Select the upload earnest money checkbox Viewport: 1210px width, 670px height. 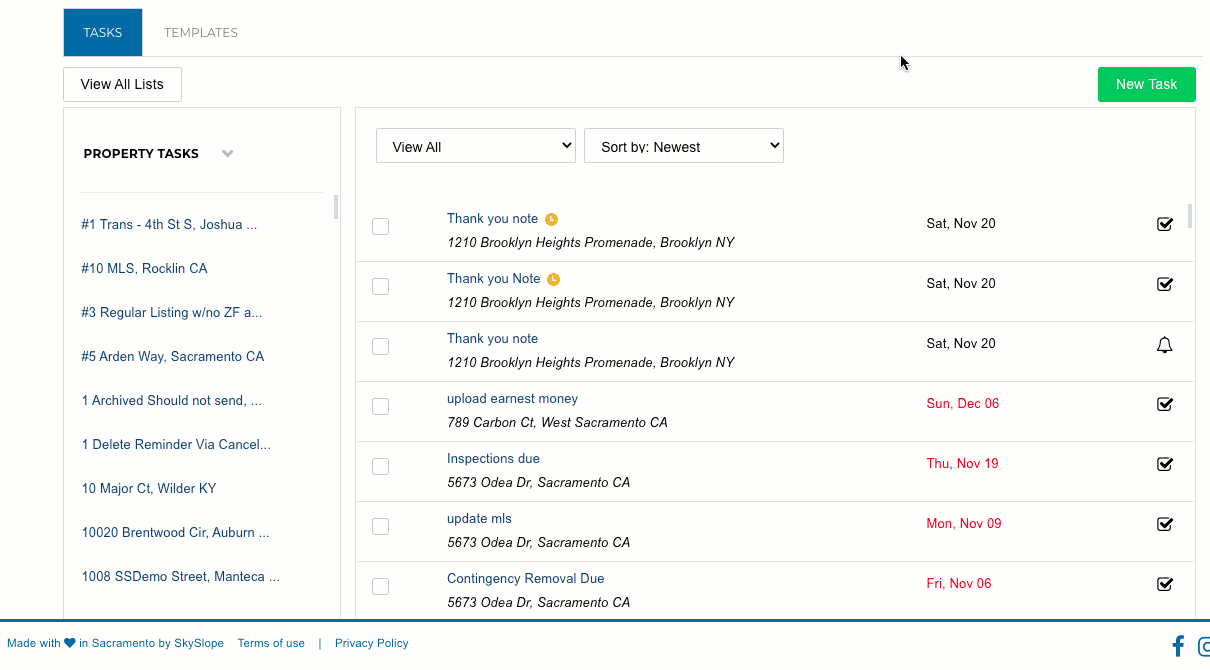point(380,407)
